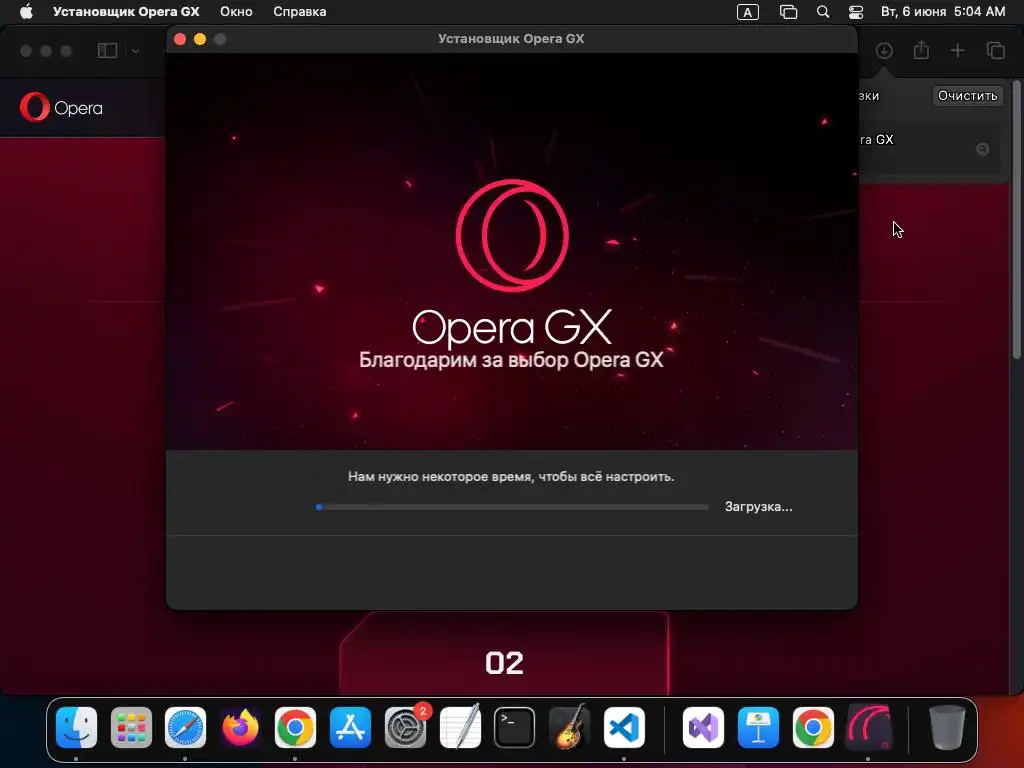Click Opera GX installer icon in Dock
This screenshot has height=768, width=1024.
(869, 728)
